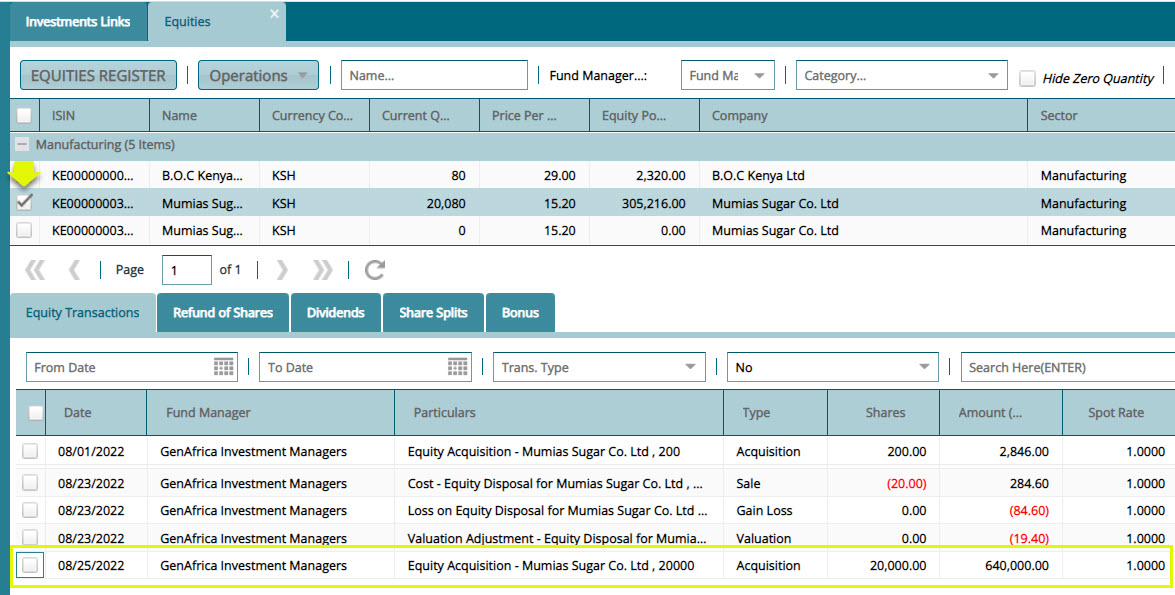Check the Mumias Sugar row with 0 quantity
The image size is (1175, 595).
coord(24,230)
